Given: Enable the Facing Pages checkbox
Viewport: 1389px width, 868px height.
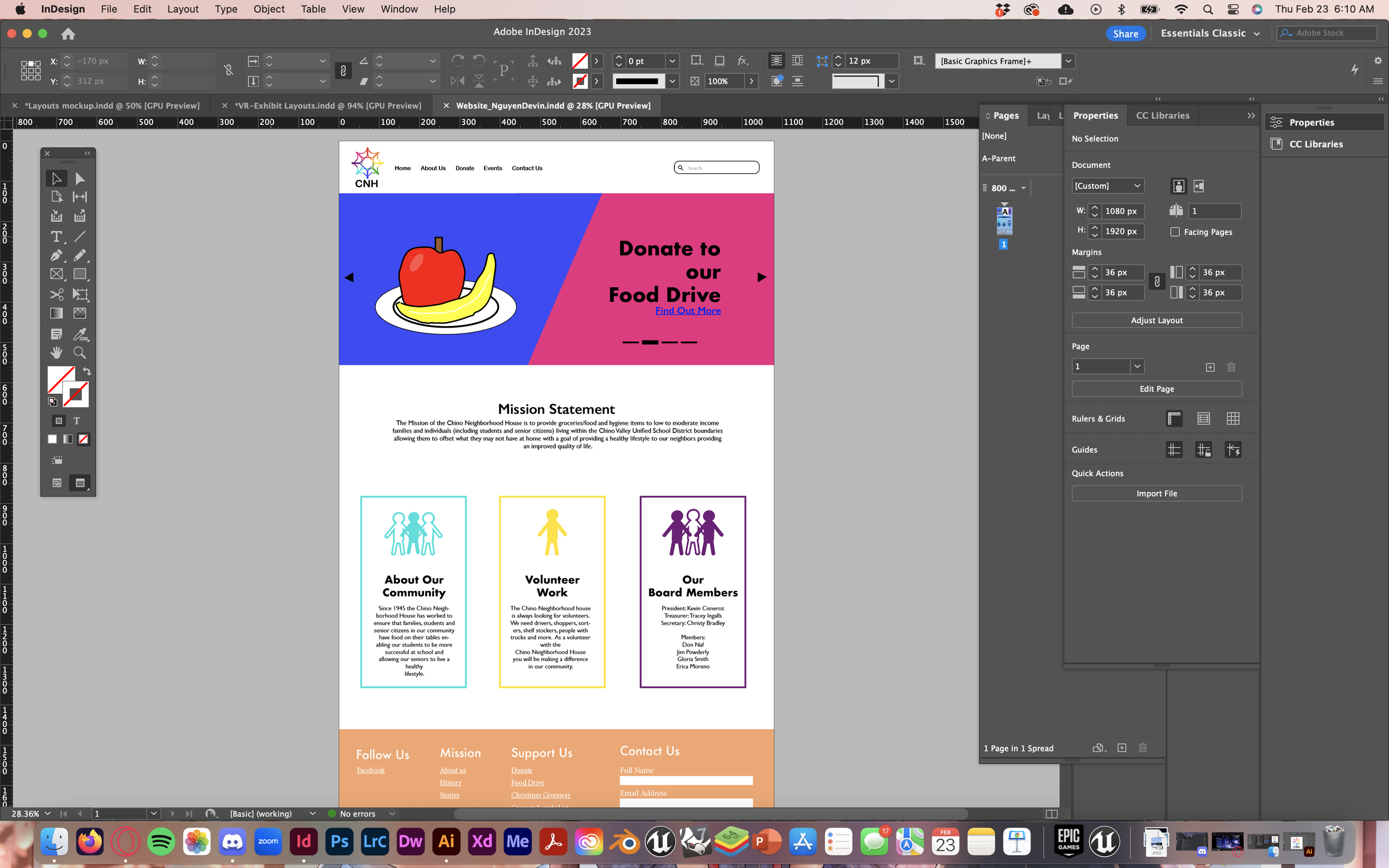Looking at the screenshot, I should (1175, 232).
